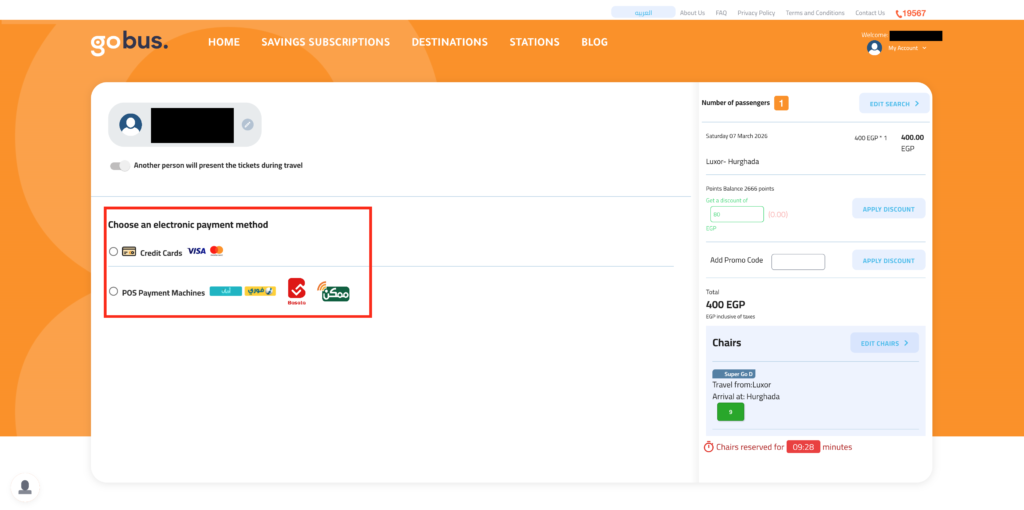Go to the Savings Subscriptions menu
Image resolution: width=1024 pixels, height=510 pixels.
[325, 42]
